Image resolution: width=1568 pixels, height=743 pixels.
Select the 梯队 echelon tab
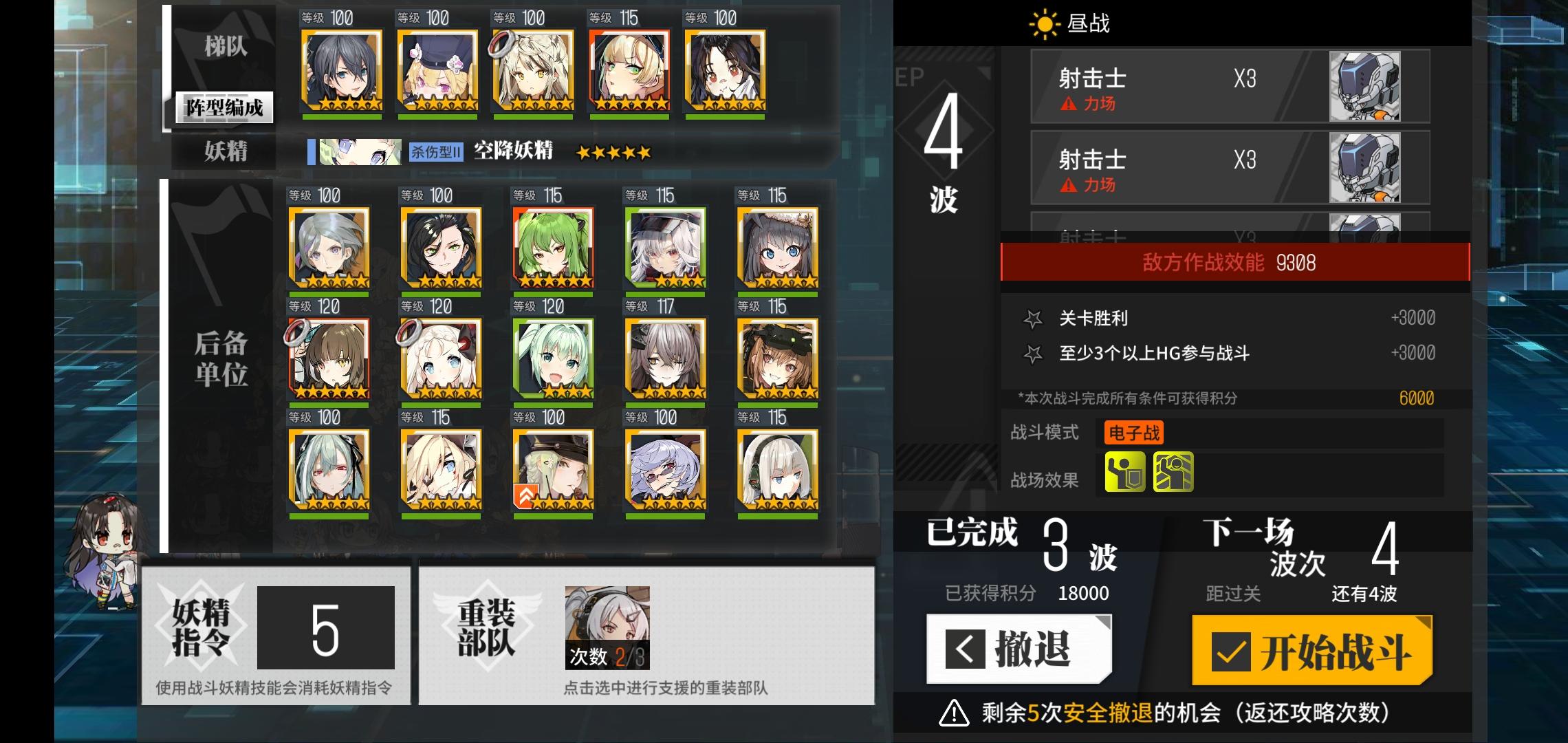[225, 47]
